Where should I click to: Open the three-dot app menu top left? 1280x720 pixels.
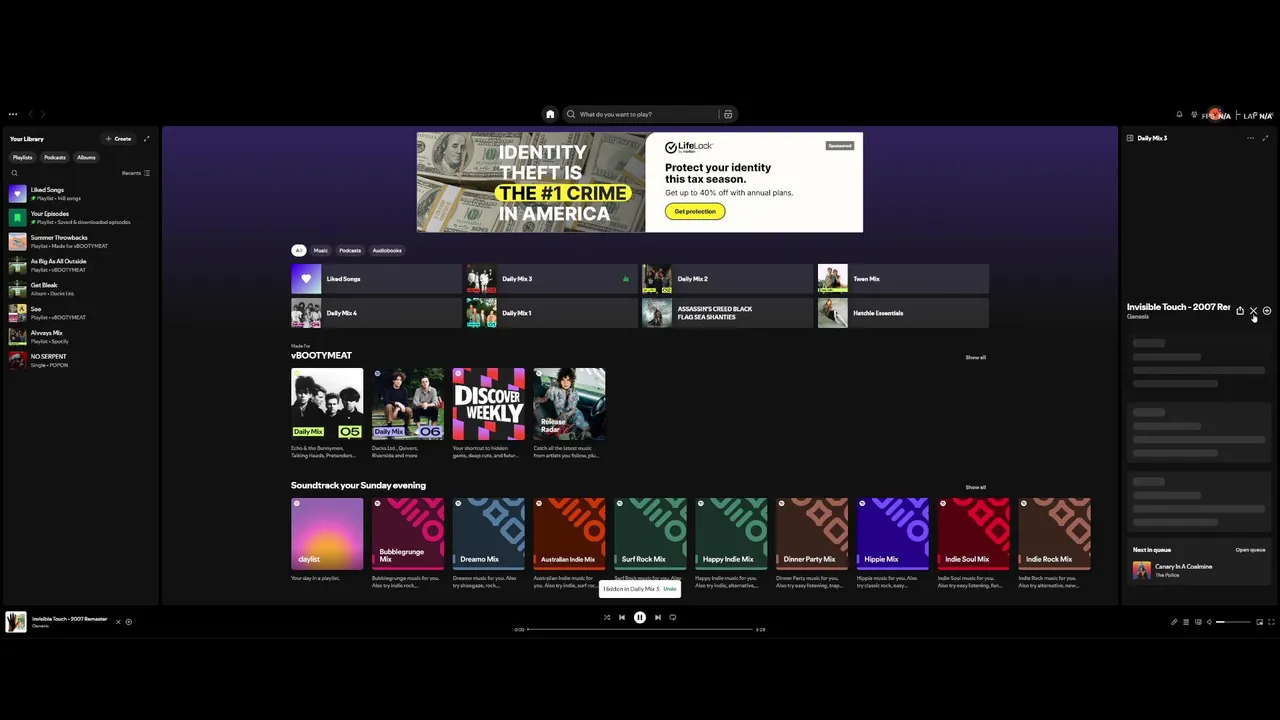(x=13, y=114)
